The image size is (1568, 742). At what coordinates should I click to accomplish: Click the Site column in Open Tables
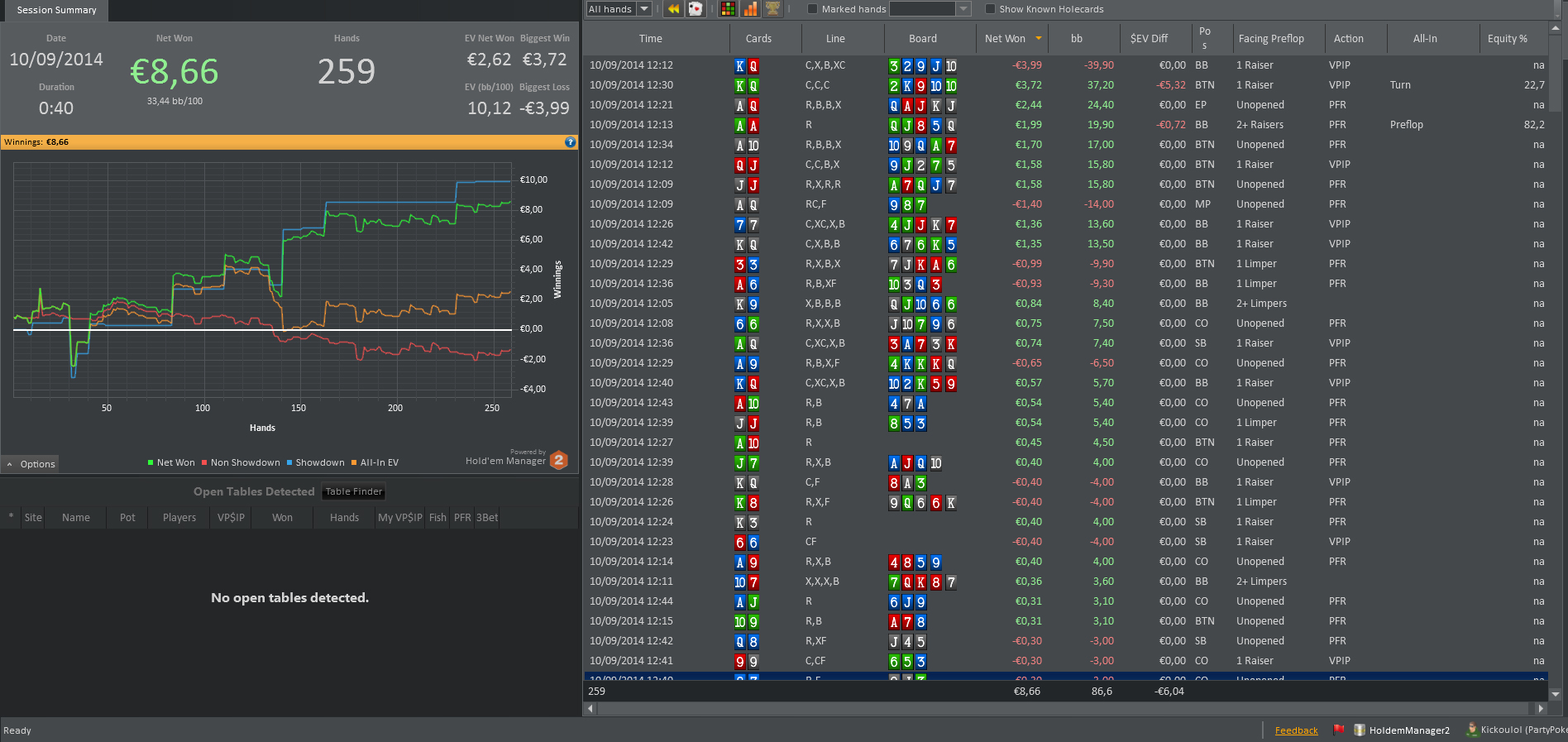point(33,518)
